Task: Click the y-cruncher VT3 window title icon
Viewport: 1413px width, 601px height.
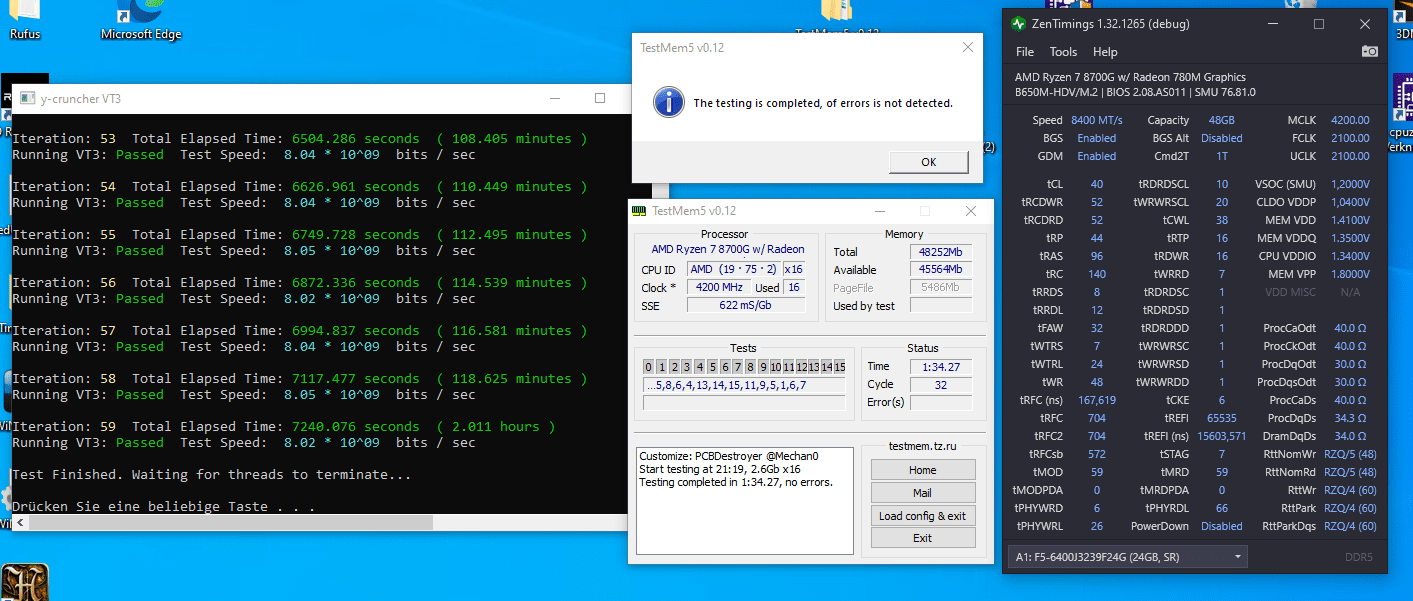Action: click(26, 98)
